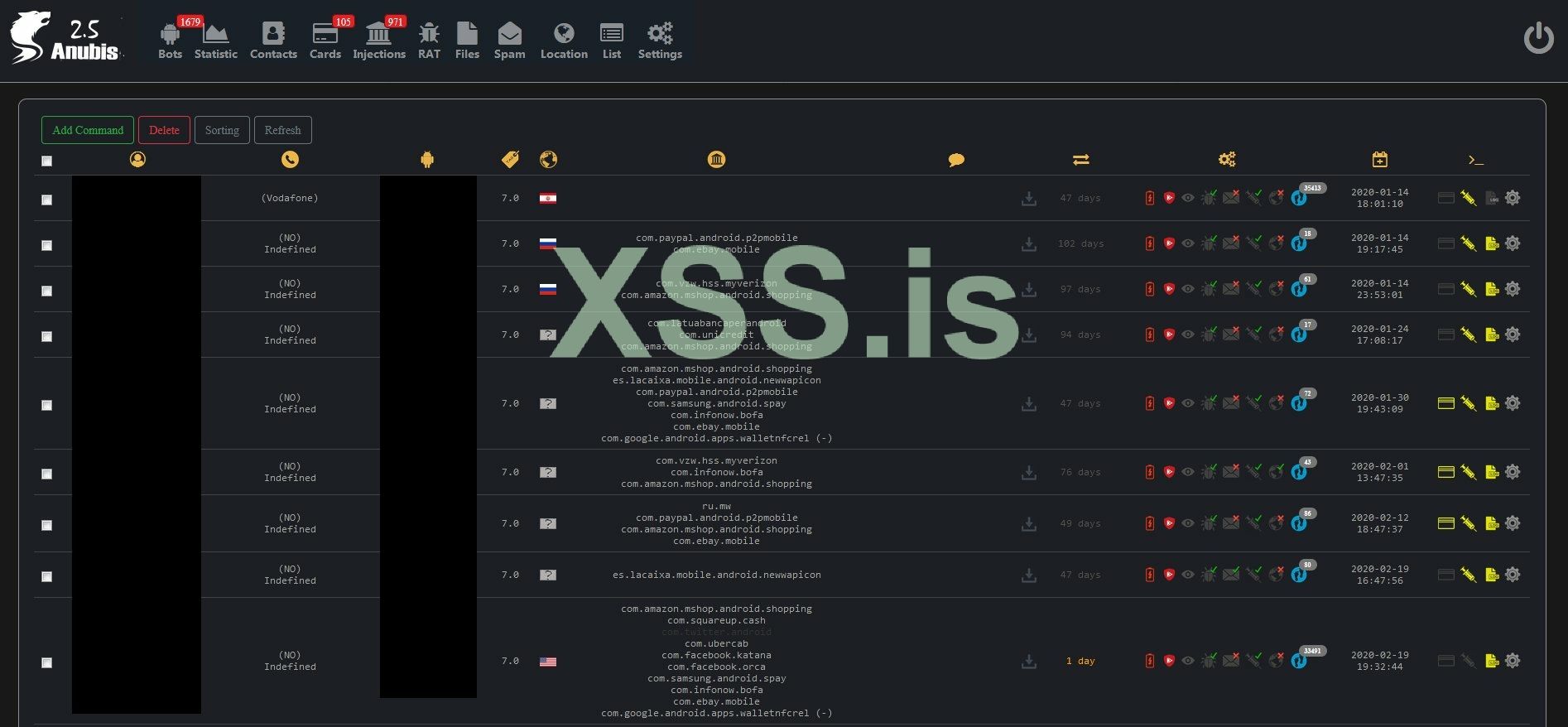
Task: Refresh the bot list
Action: [x=282, y=130]
